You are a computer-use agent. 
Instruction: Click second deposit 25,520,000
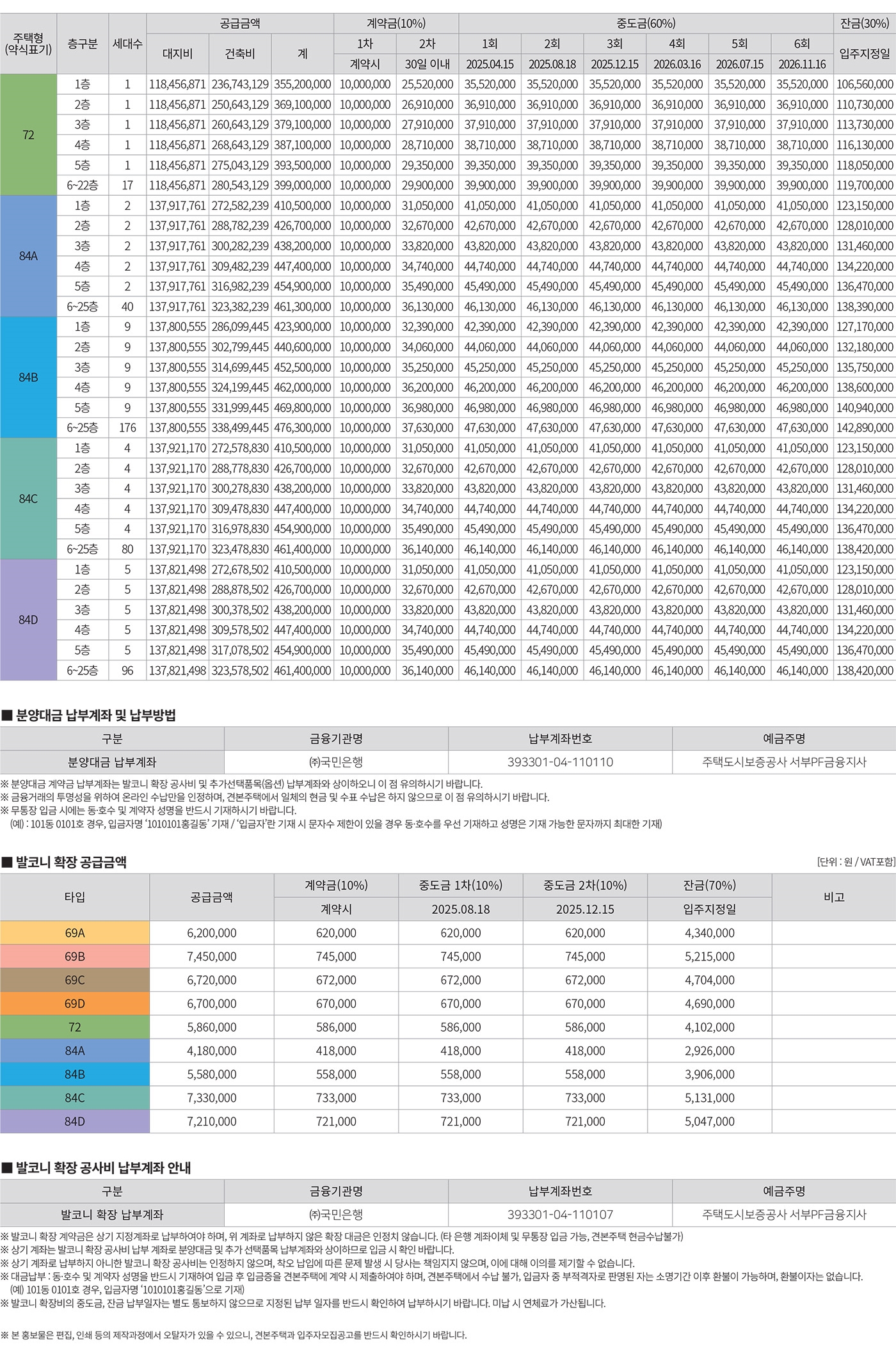tap(428, 84)
